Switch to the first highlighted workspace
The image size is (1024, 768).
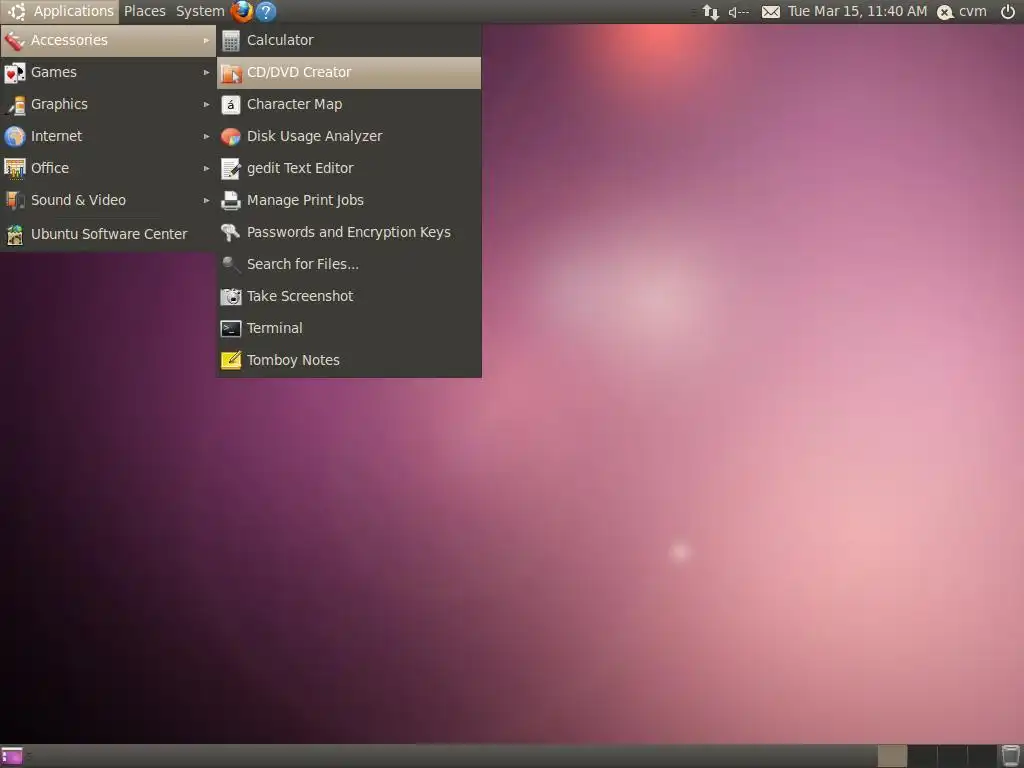pos(892,756)
